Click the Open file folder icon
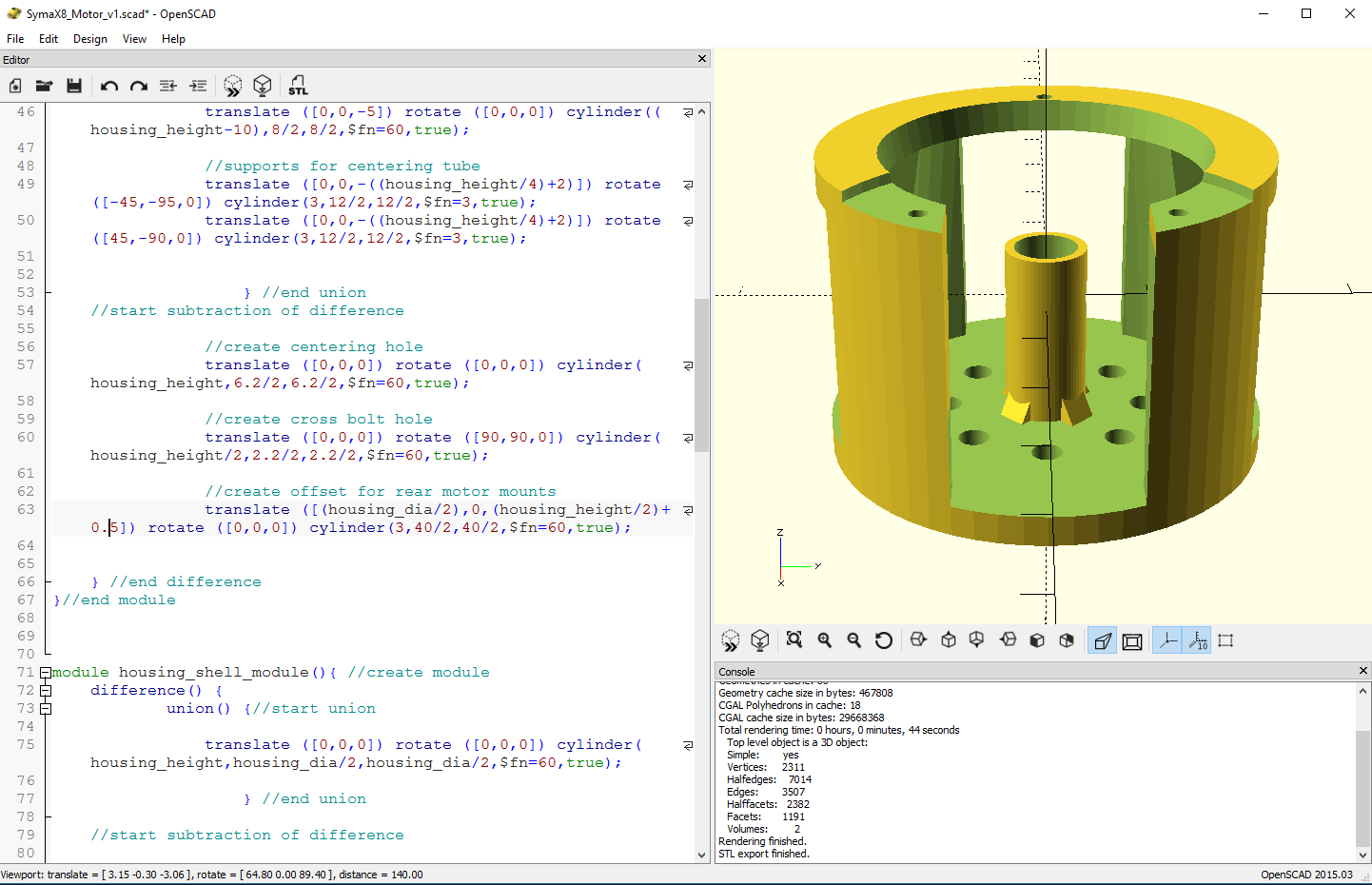The width and height of the screenshot is (1372, 885). tap(44, 86)
